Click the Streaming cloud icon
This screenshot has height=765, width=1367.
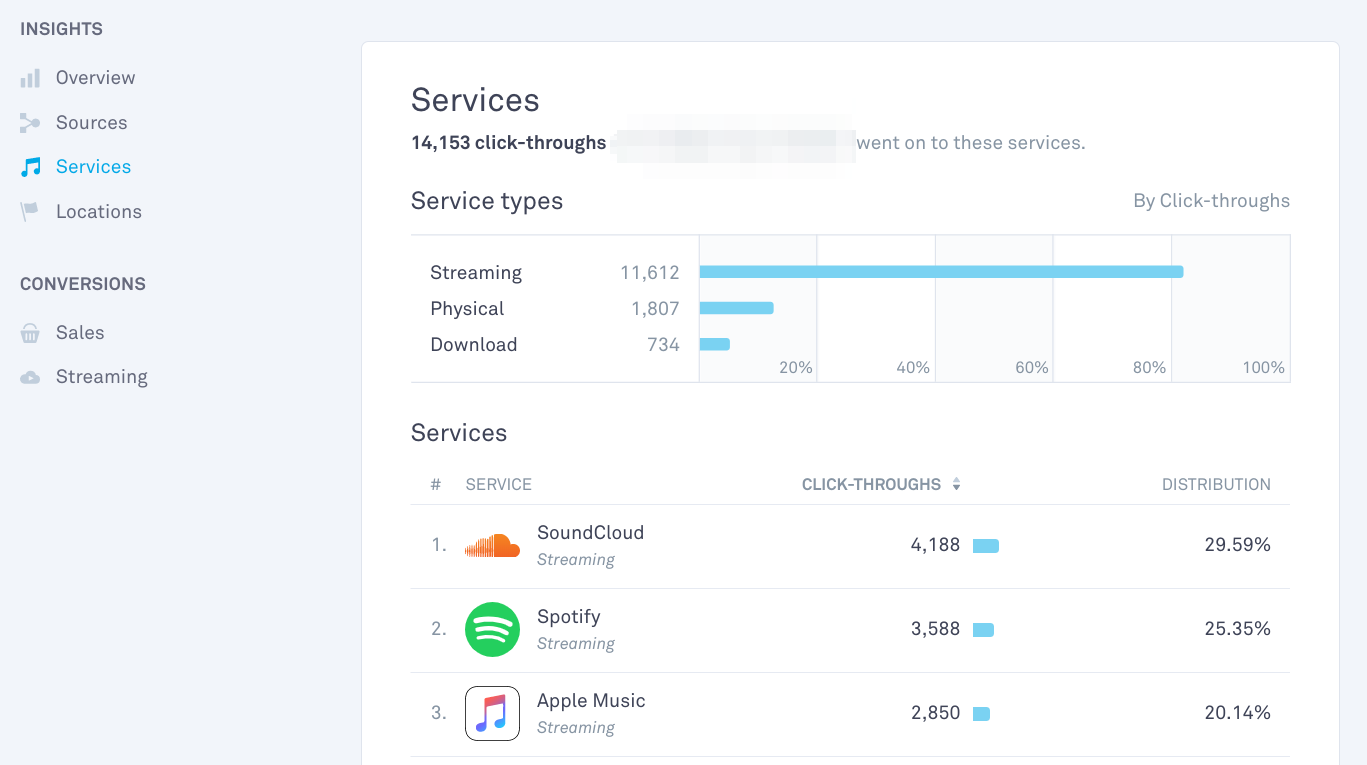tap(30, 377)
